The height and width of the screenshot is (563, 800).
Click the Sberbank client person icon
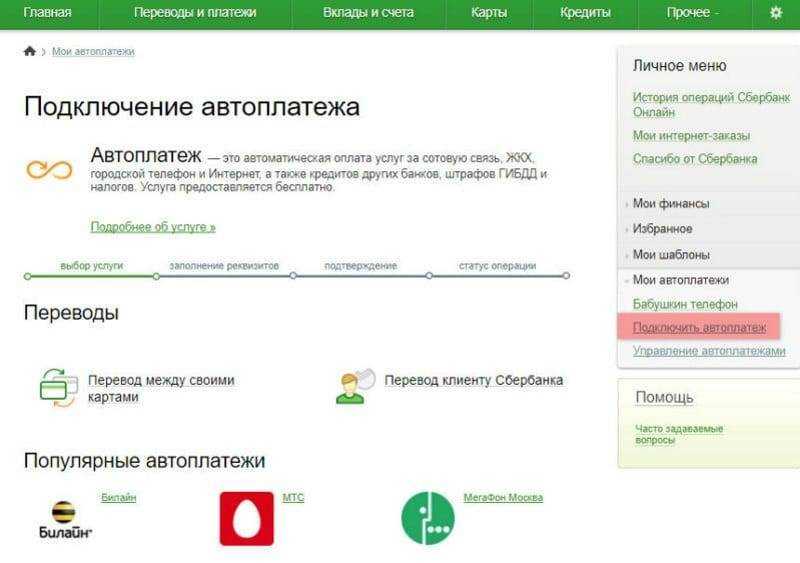[355, 386]
